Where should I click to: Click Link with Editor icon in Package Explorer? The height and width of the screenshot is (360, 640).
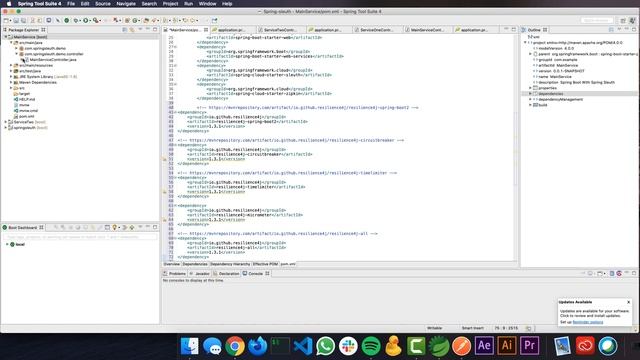coord(132,30)
